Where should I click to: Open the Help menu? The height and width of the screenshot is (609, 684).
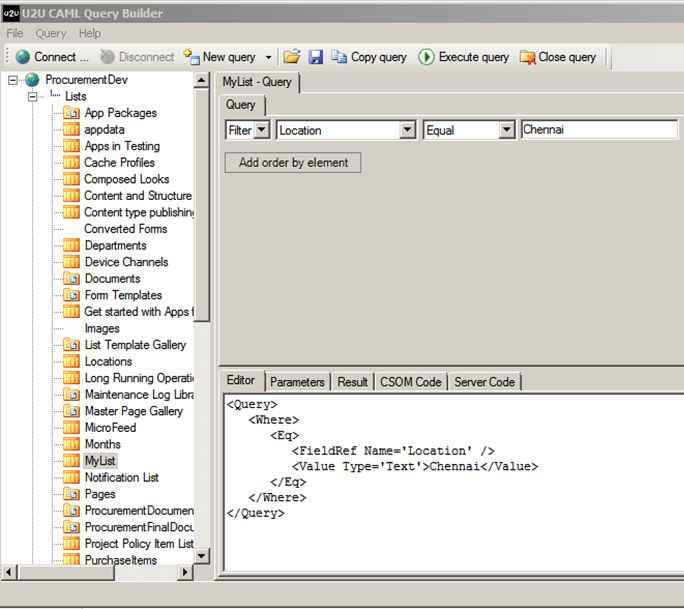click(x=89, y=34)
